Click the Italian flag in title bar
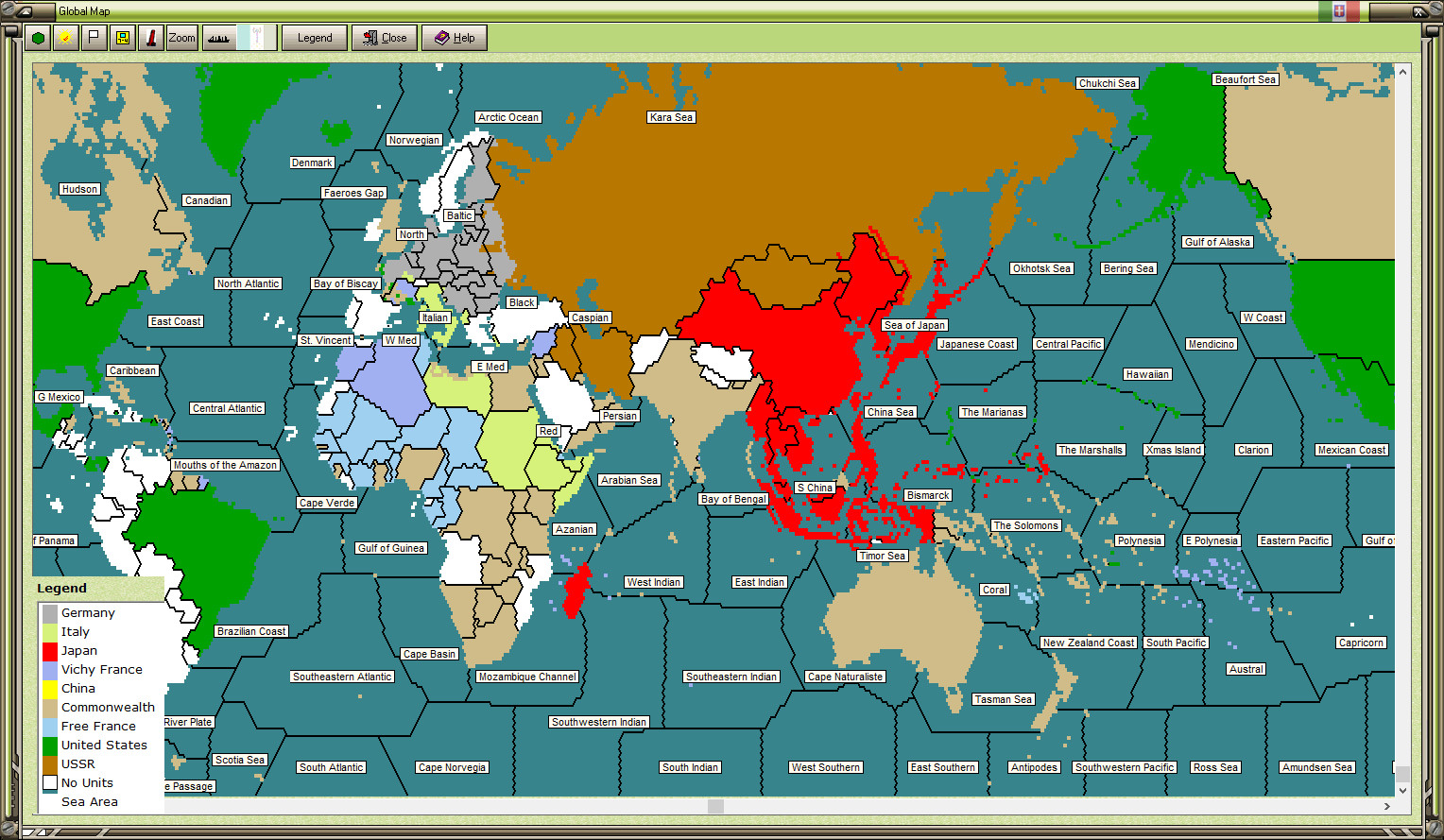Viewport: 1444px width, 840px height. coord(1339,11)
